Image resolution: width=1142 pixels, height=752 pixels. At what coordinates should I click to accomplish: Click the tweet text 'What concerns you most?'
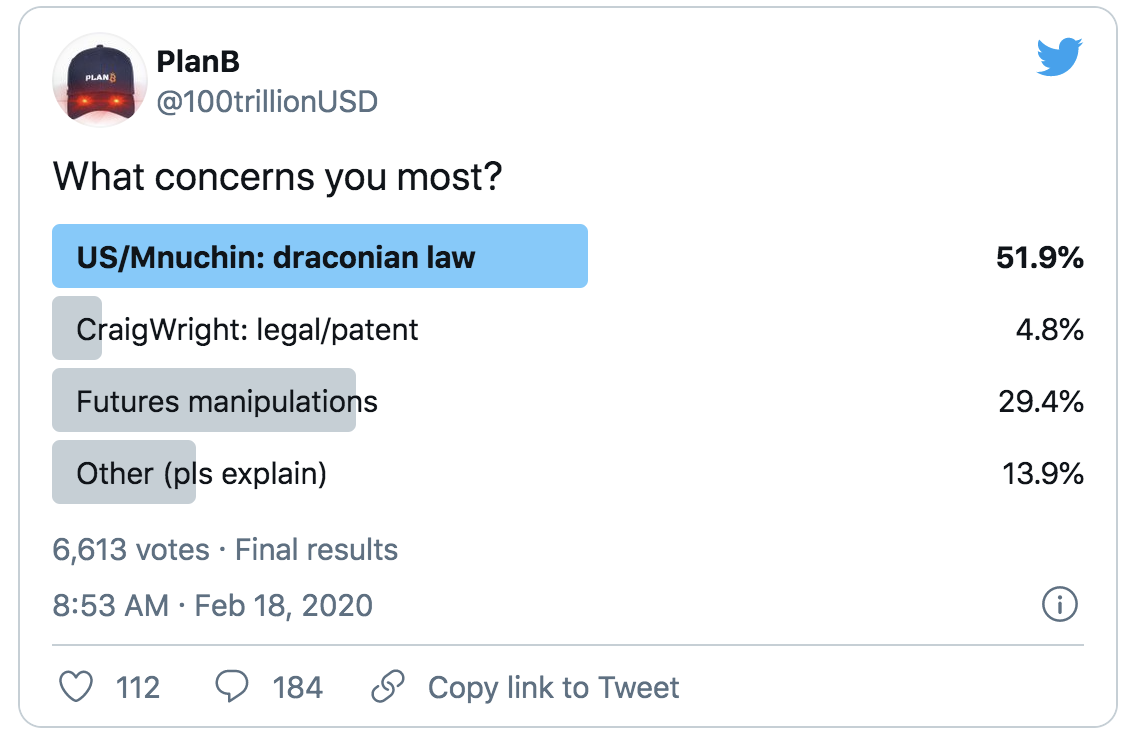point(277,176)
